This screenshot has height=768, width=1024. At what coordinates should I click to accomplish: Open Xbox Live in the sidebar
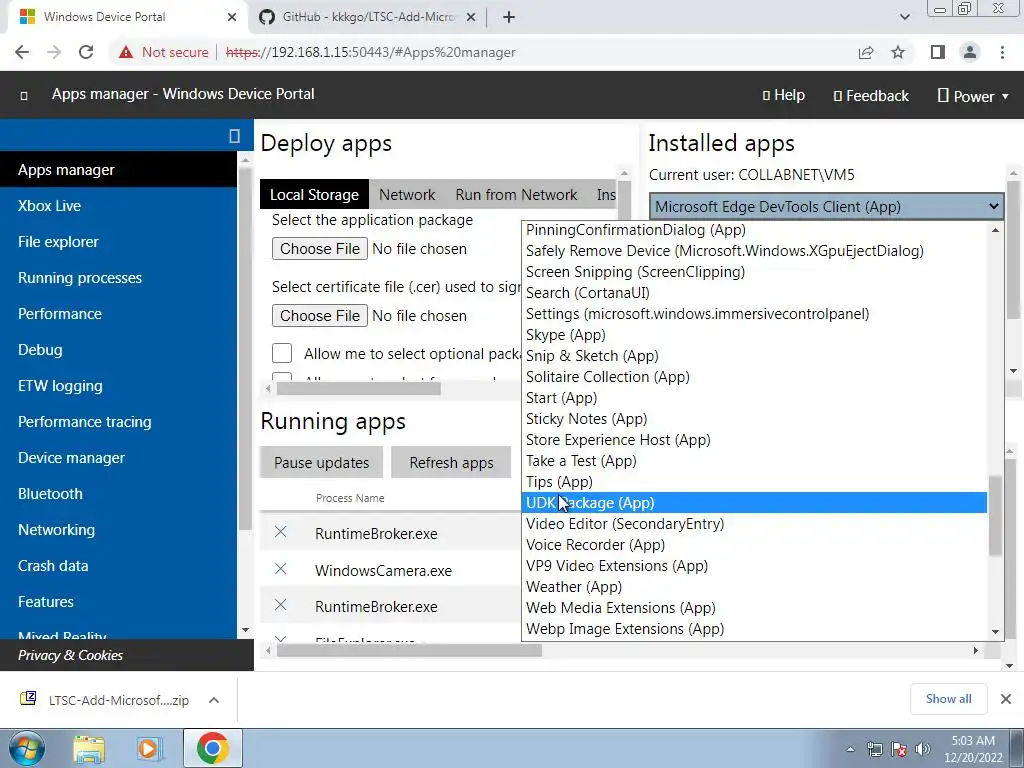pyautogui.click(x=118, y=206)
